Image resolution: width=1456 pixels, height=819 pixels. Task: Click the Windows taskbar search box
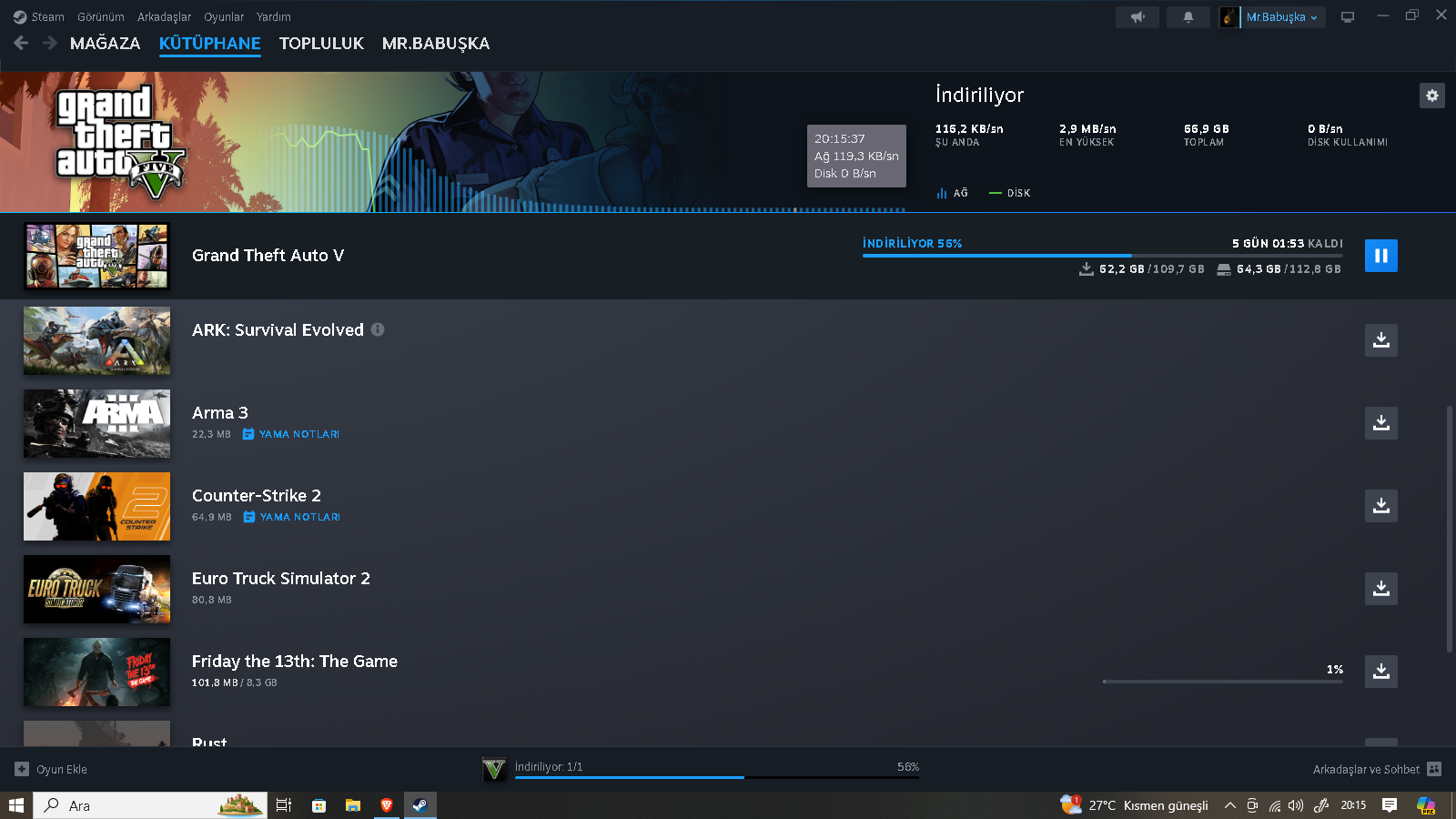click(151, 805)
